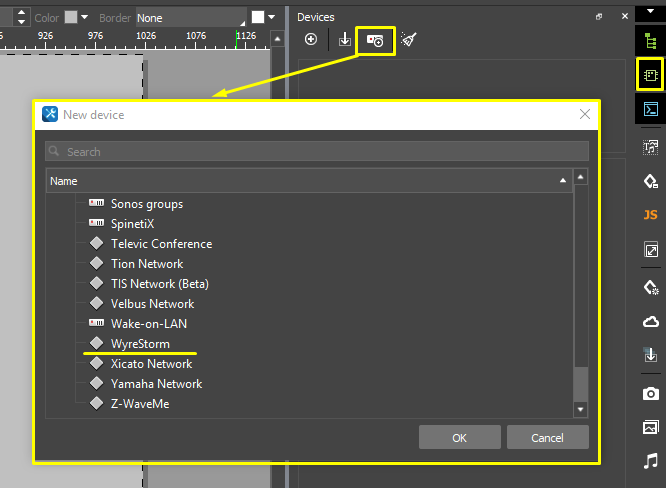The width and height of the screenshot is (666, 488).
Task: Open the console terminal sidebar icon
Action: click(x=651, y=110)
